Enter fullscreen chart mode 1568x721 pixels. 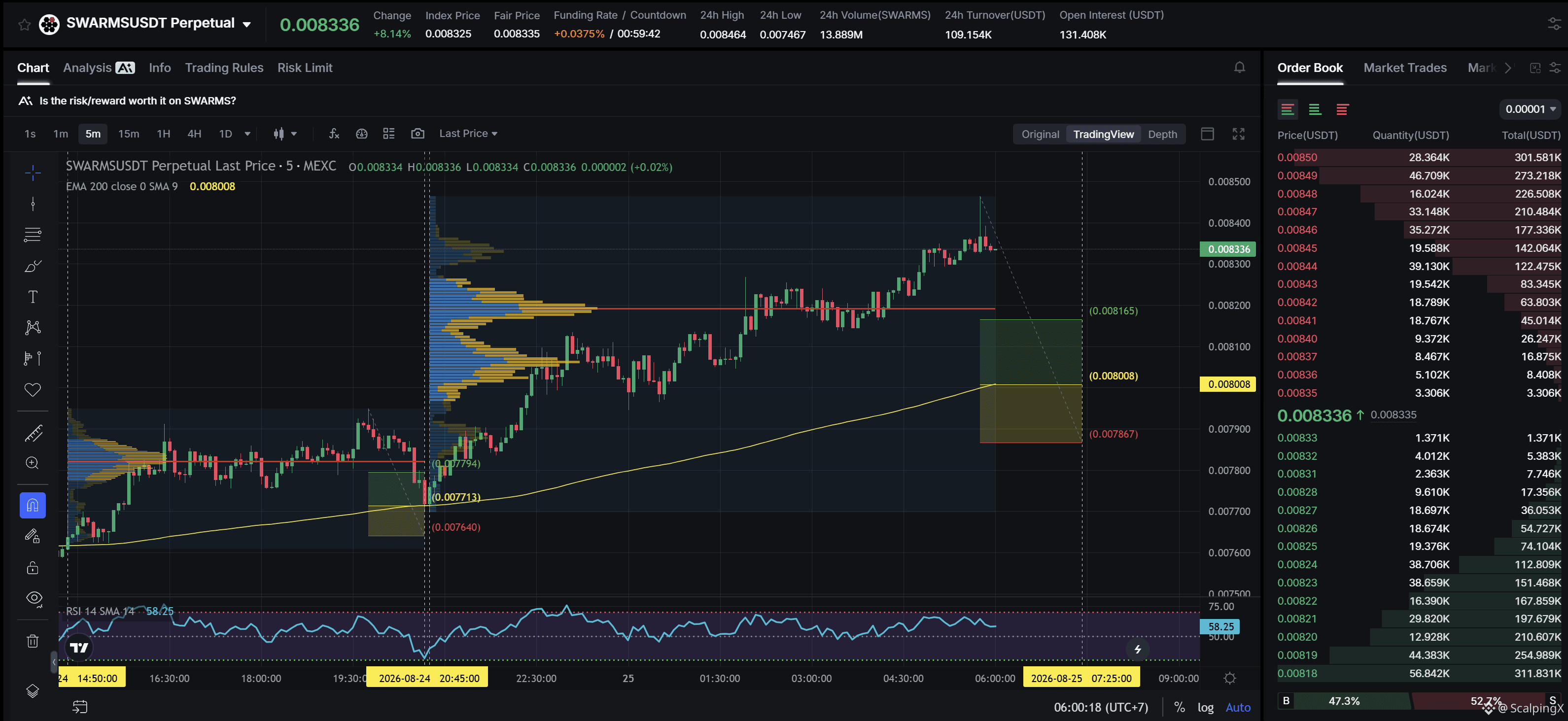pos(1238,134)
